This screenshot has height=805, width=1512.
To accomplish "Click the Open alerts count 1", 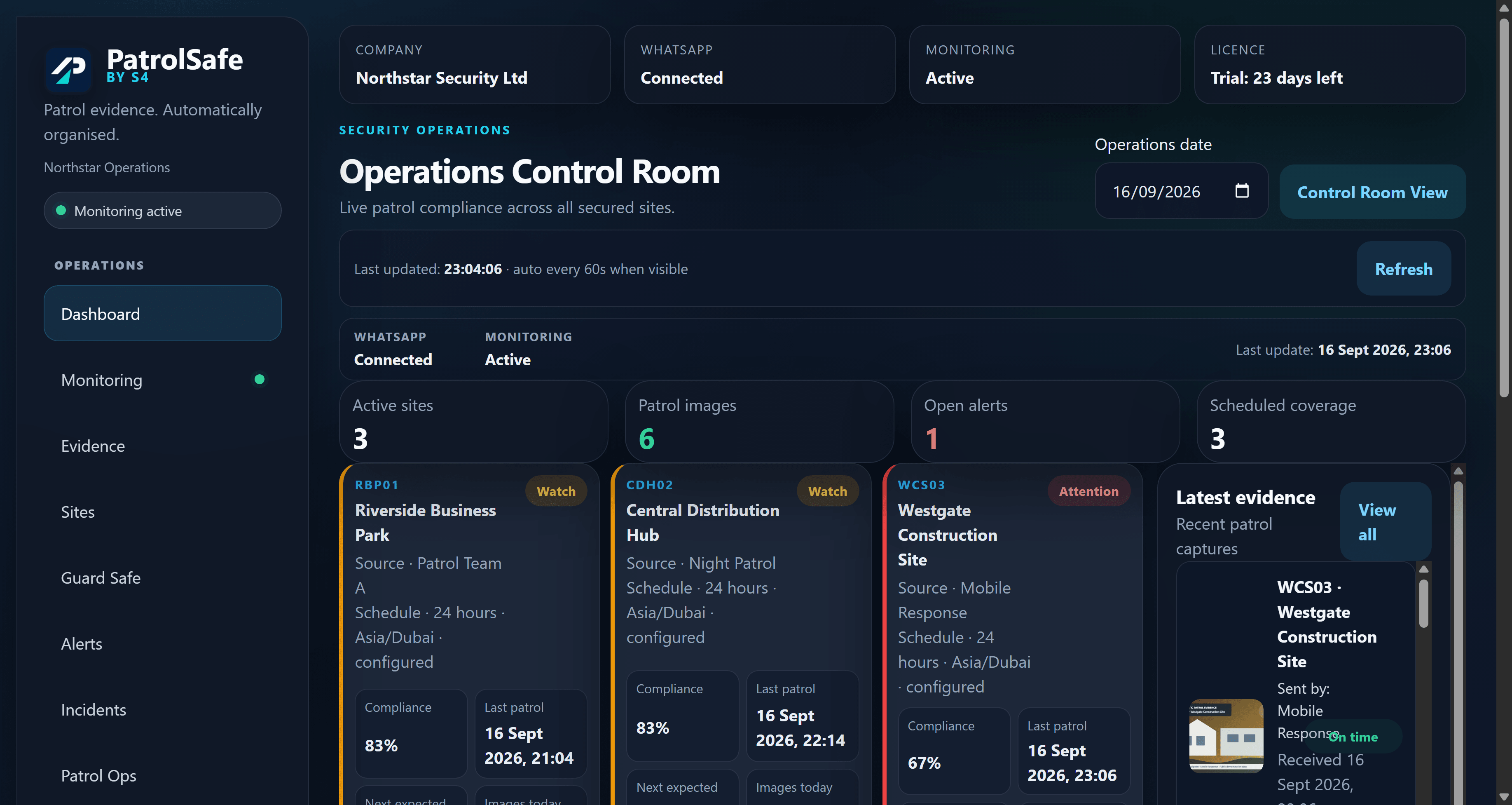I will pos(932,439).
